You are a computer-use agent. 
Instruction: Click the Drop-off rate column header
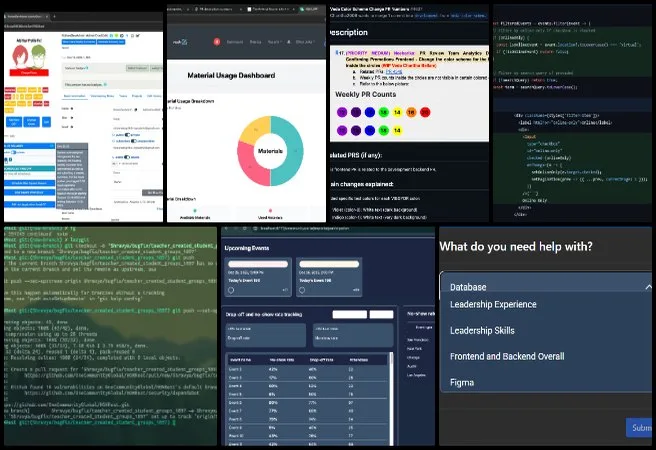pos(321,360)
